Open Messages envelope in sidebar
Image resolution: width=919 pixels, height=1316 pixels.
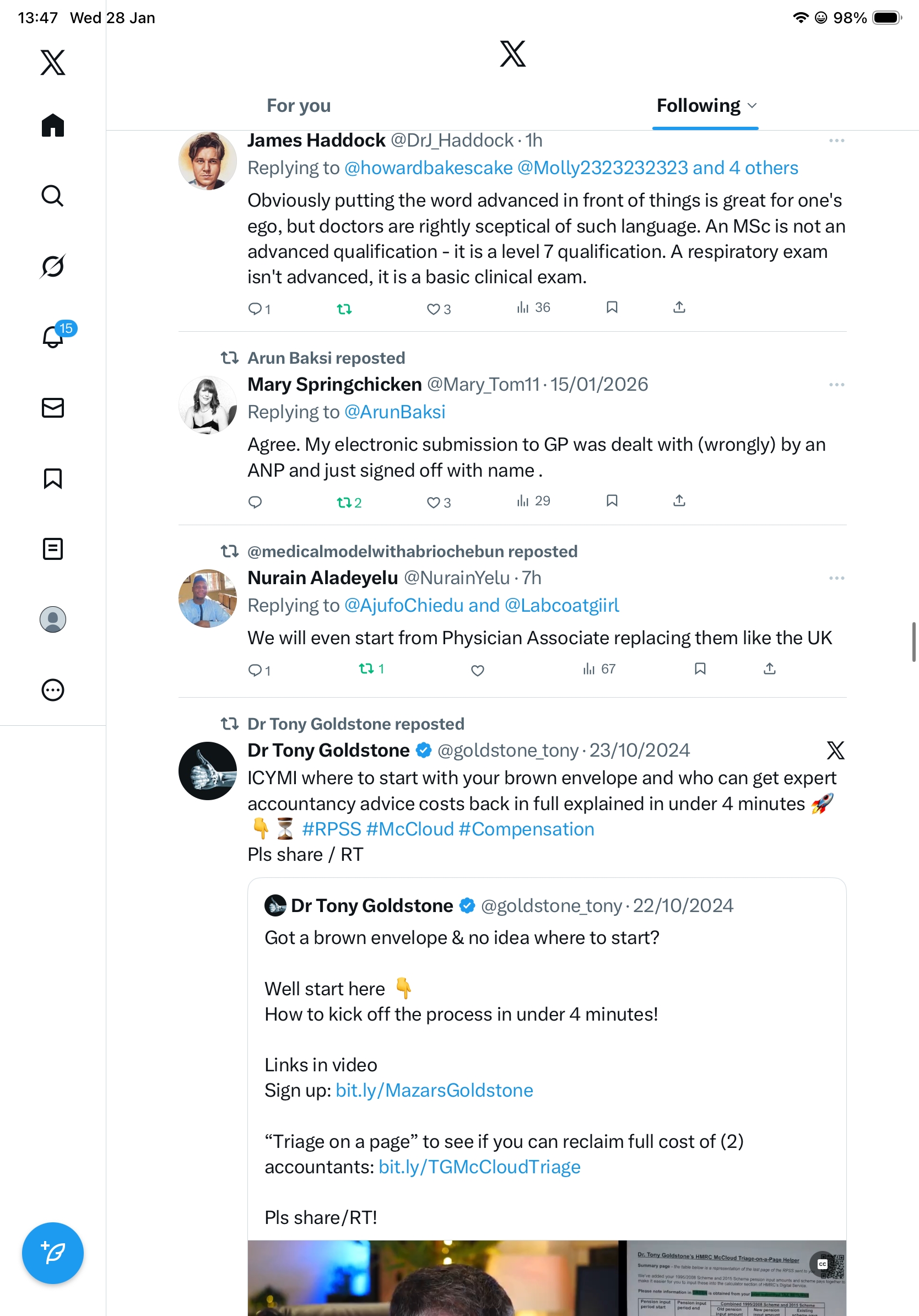click(53, 407)
